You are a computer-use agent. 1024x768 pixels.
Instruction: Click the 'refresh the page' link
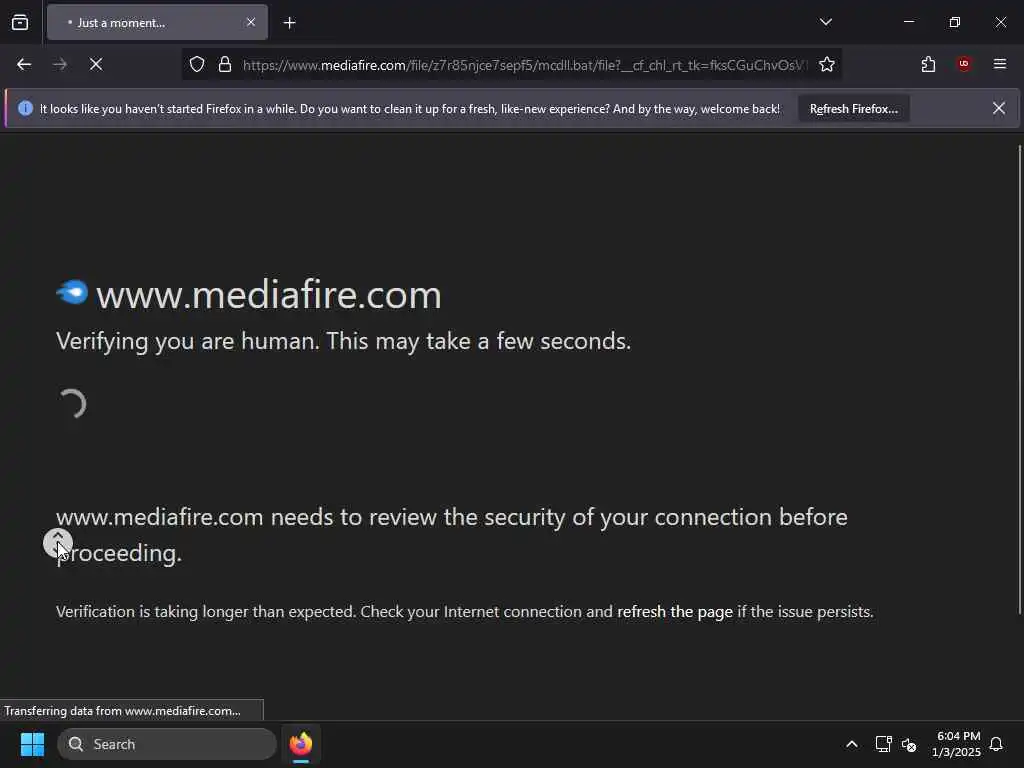[675, 612]
